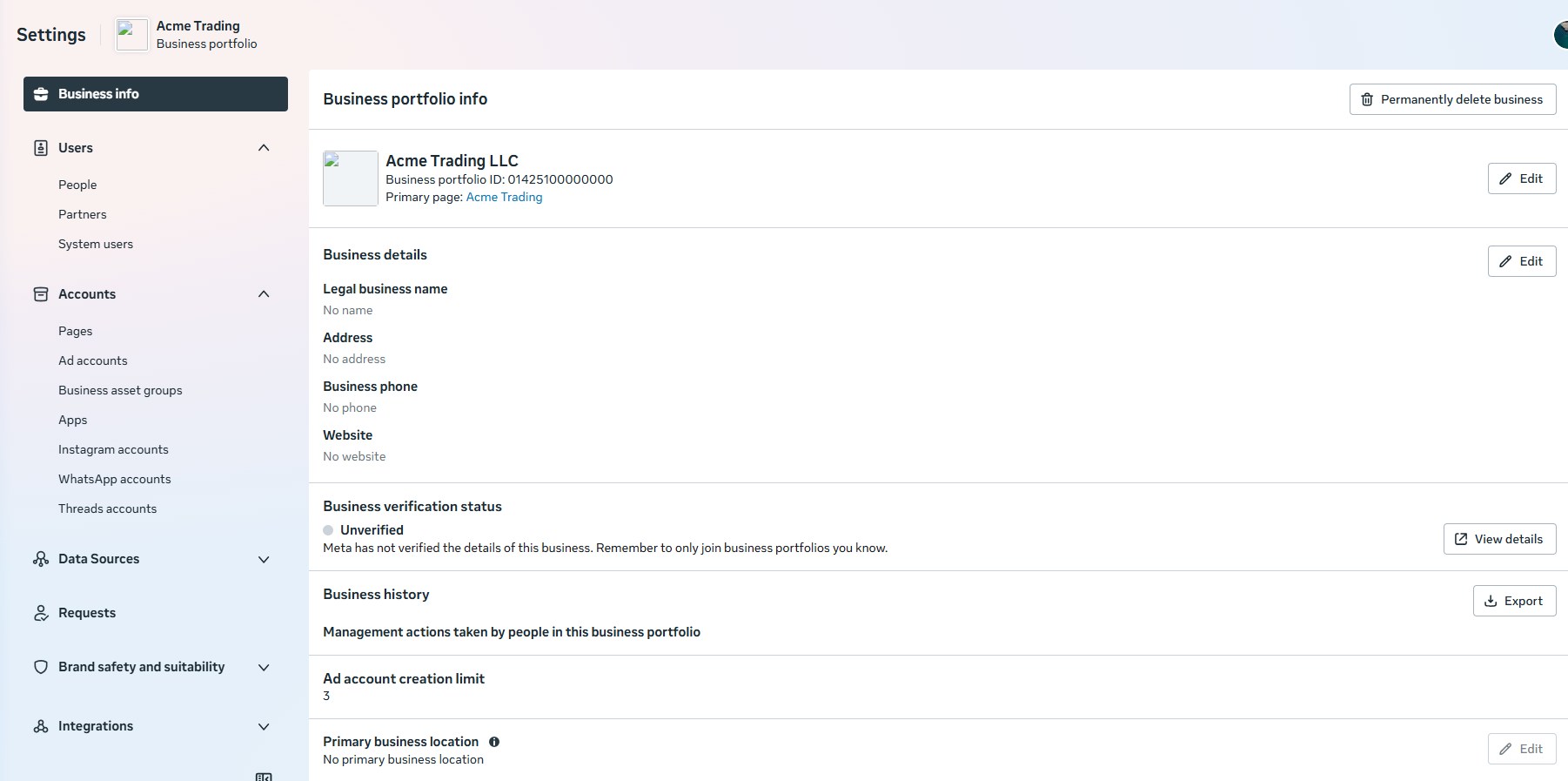
Task: Open People under Users
Action: (x=77, y=185)
